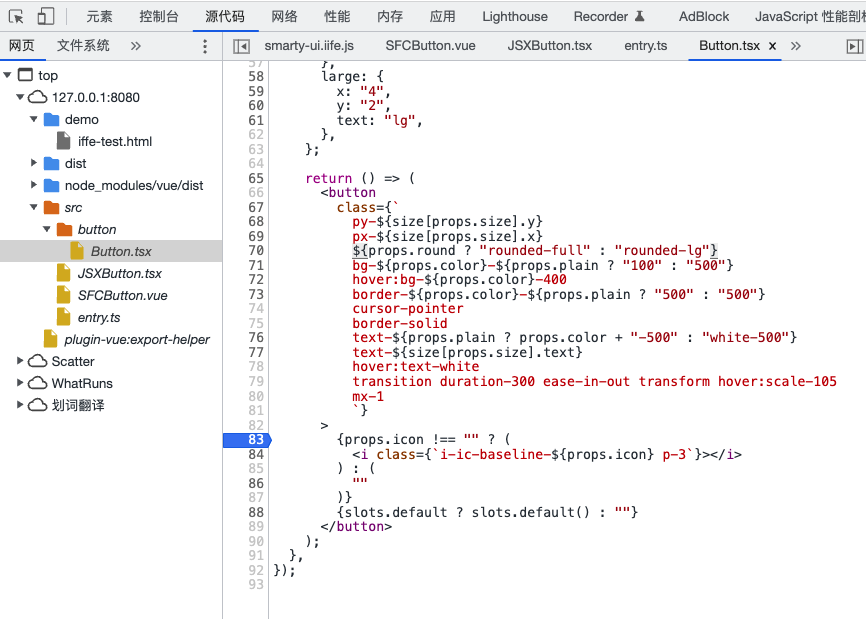Activate the inspect element picker icon
The height and width of the screenshot is (619, 866).
pos(16,16)
